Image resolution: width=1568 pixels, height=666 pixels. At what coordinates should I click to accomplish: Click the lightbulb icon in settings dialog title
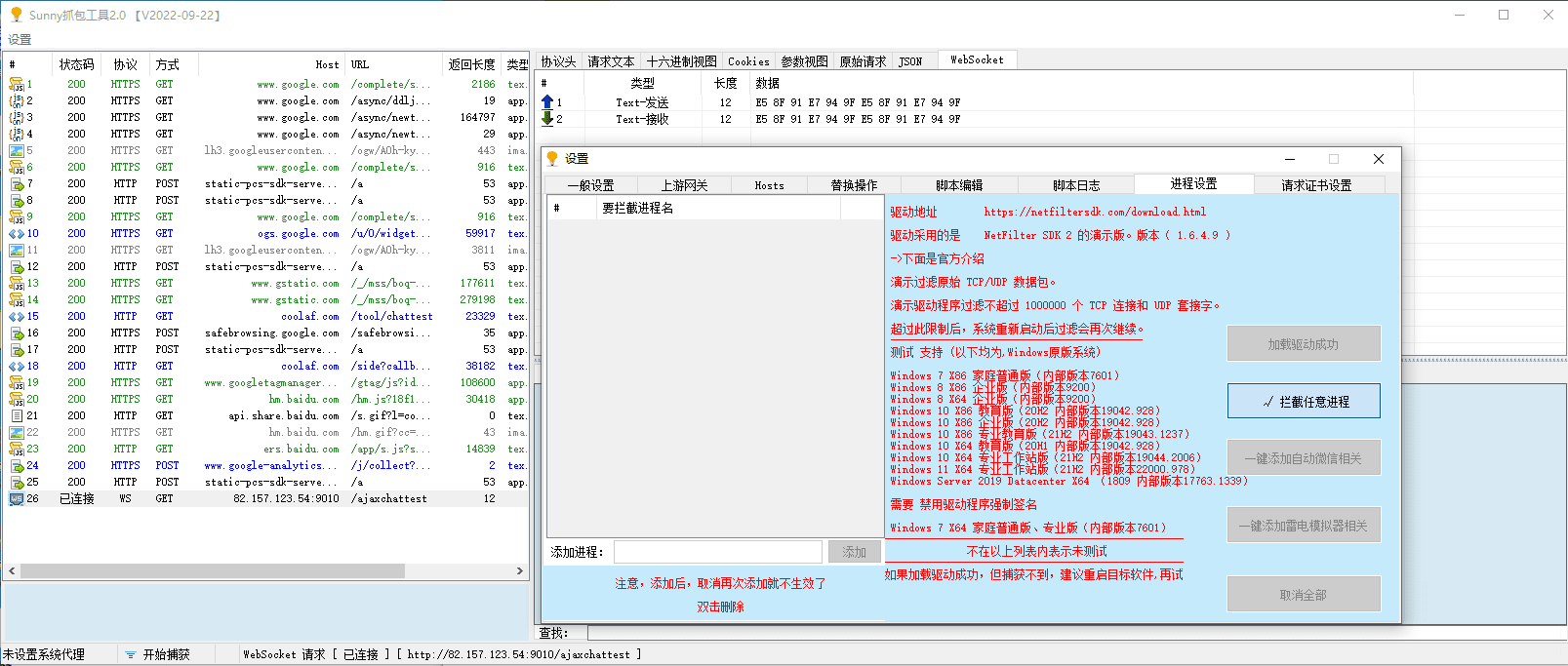(552, 159)
